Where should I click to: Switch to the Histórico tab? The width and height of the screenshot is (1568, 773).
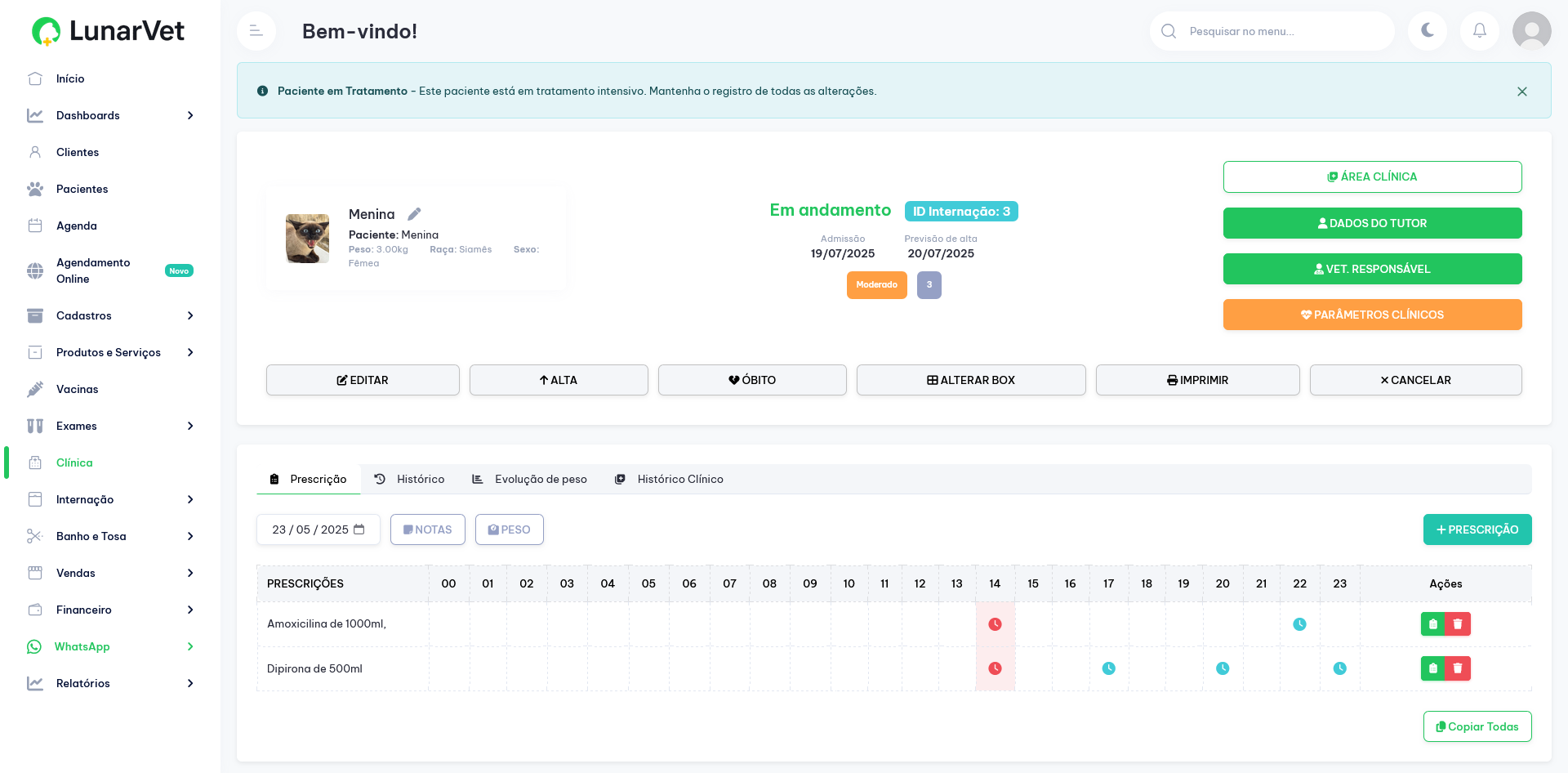point(410,479)
